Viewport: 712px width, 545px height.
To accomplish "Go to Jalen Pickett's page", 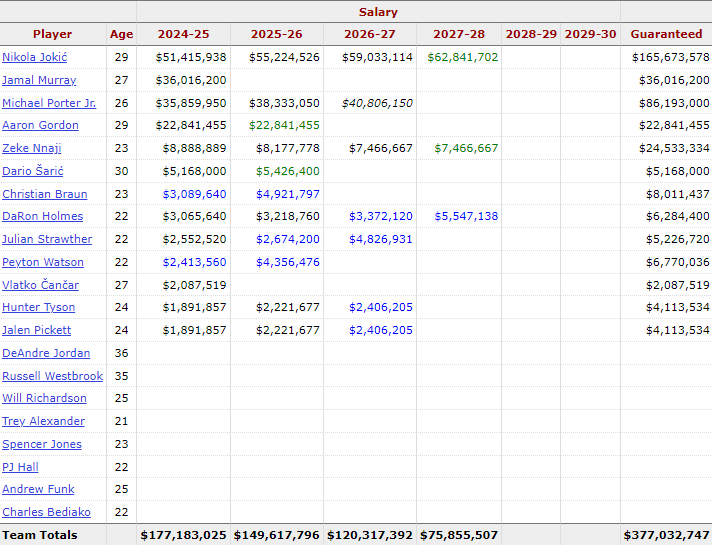I will (37, 331).
